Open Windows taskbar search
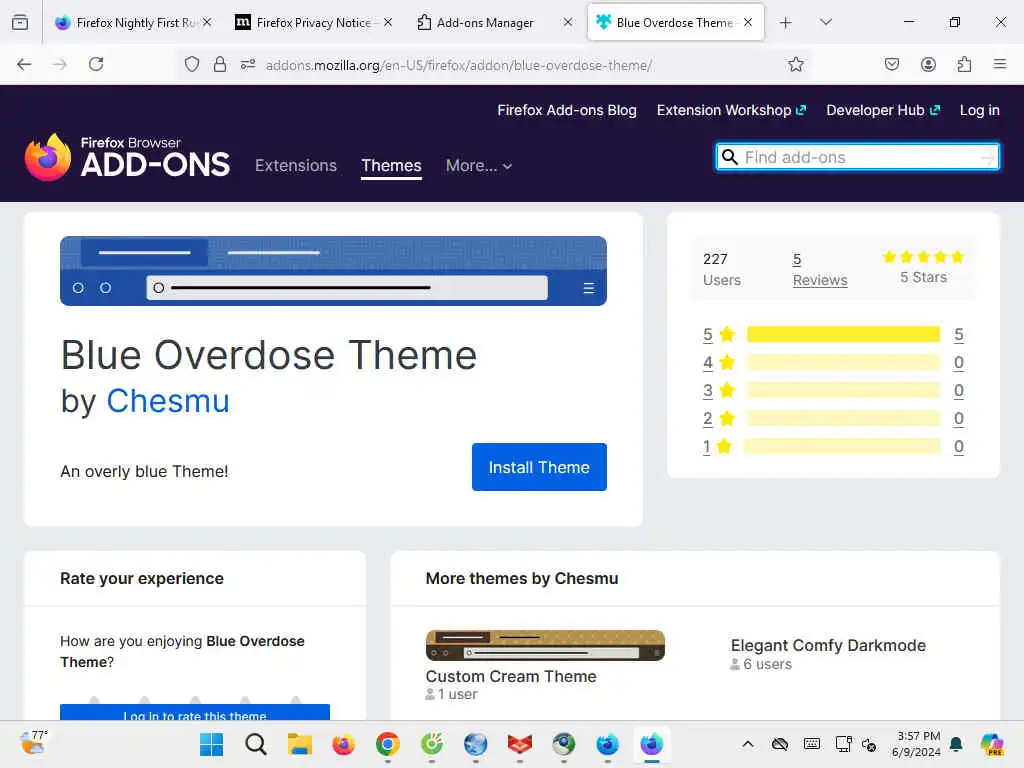Image resolution: width=1024 pixels, height=768 pixels. [255, 744]
